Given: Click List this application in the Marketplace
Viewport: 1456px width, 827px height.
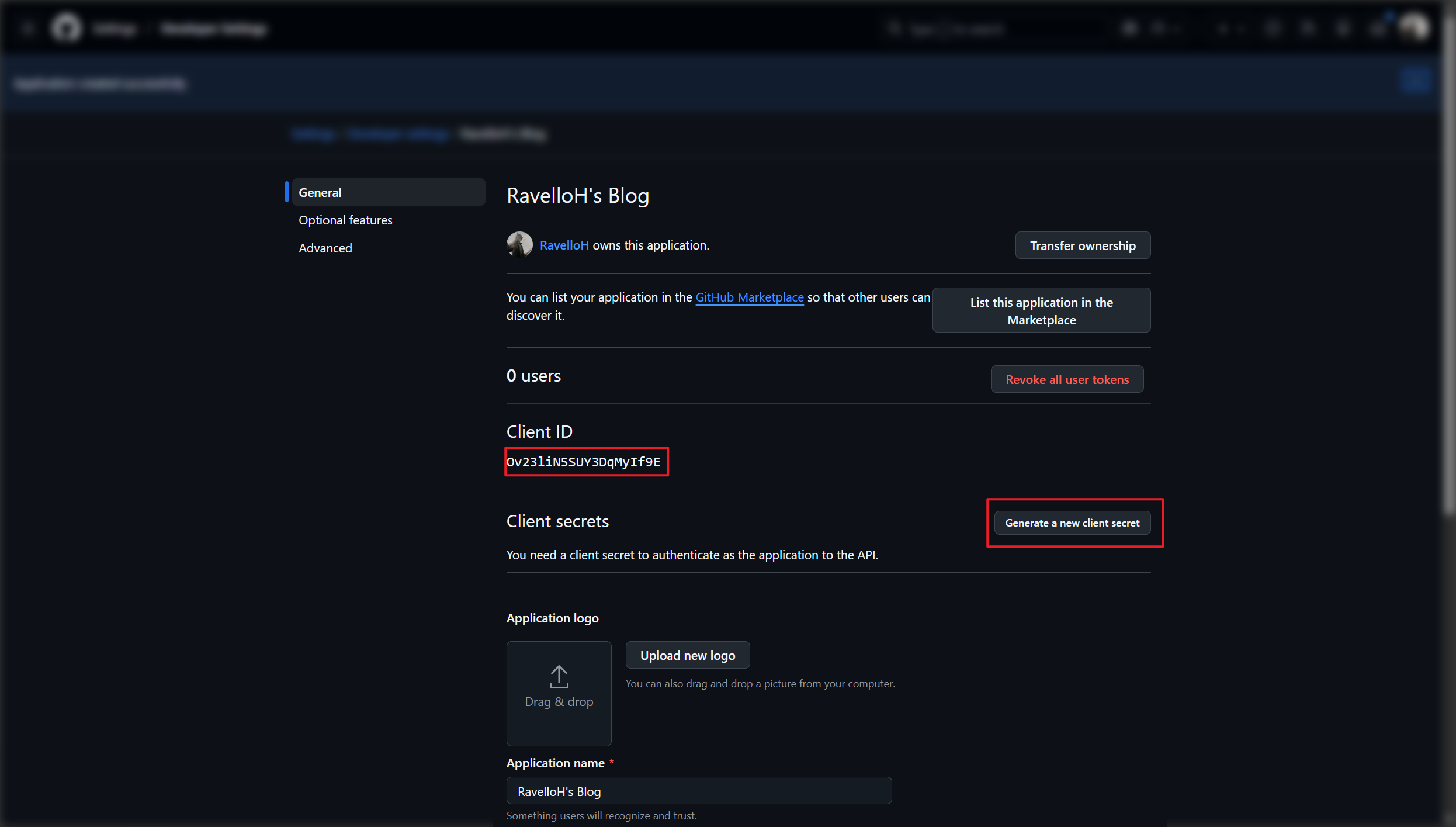Looking at the screenshot, I should (x=1041, y=311).
